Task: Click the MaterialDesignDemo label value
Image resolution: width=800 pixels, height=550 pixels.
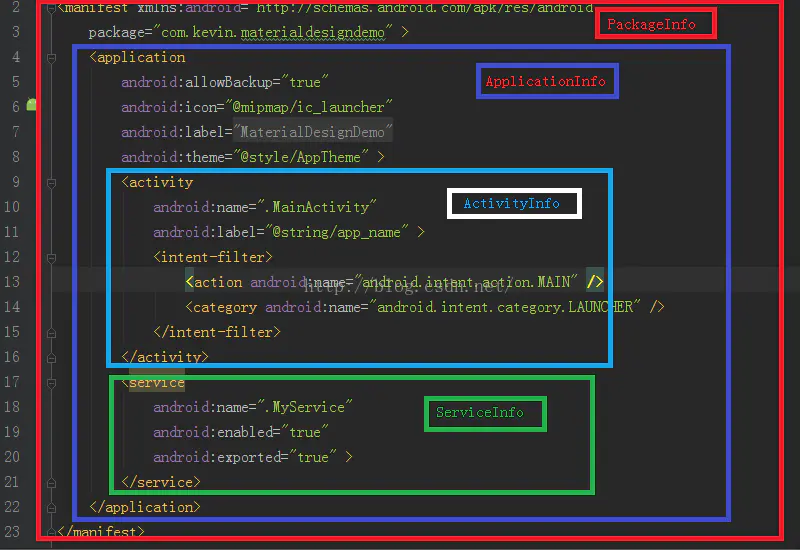Action: (312, 132)
